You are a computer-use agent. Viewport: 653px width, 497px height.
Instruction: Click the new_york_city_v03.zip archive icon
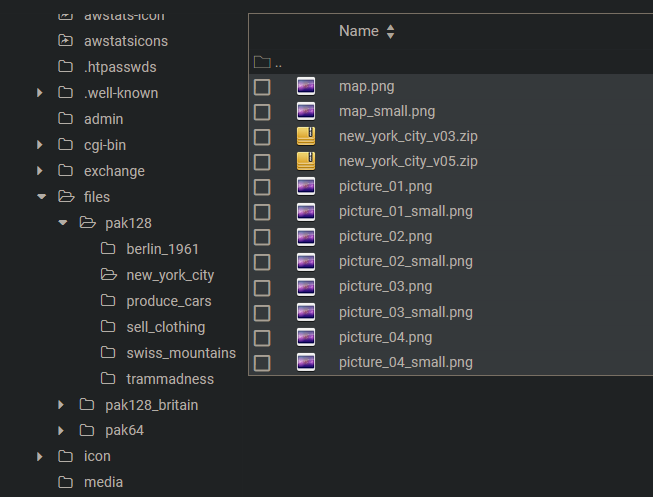point(306,136)
